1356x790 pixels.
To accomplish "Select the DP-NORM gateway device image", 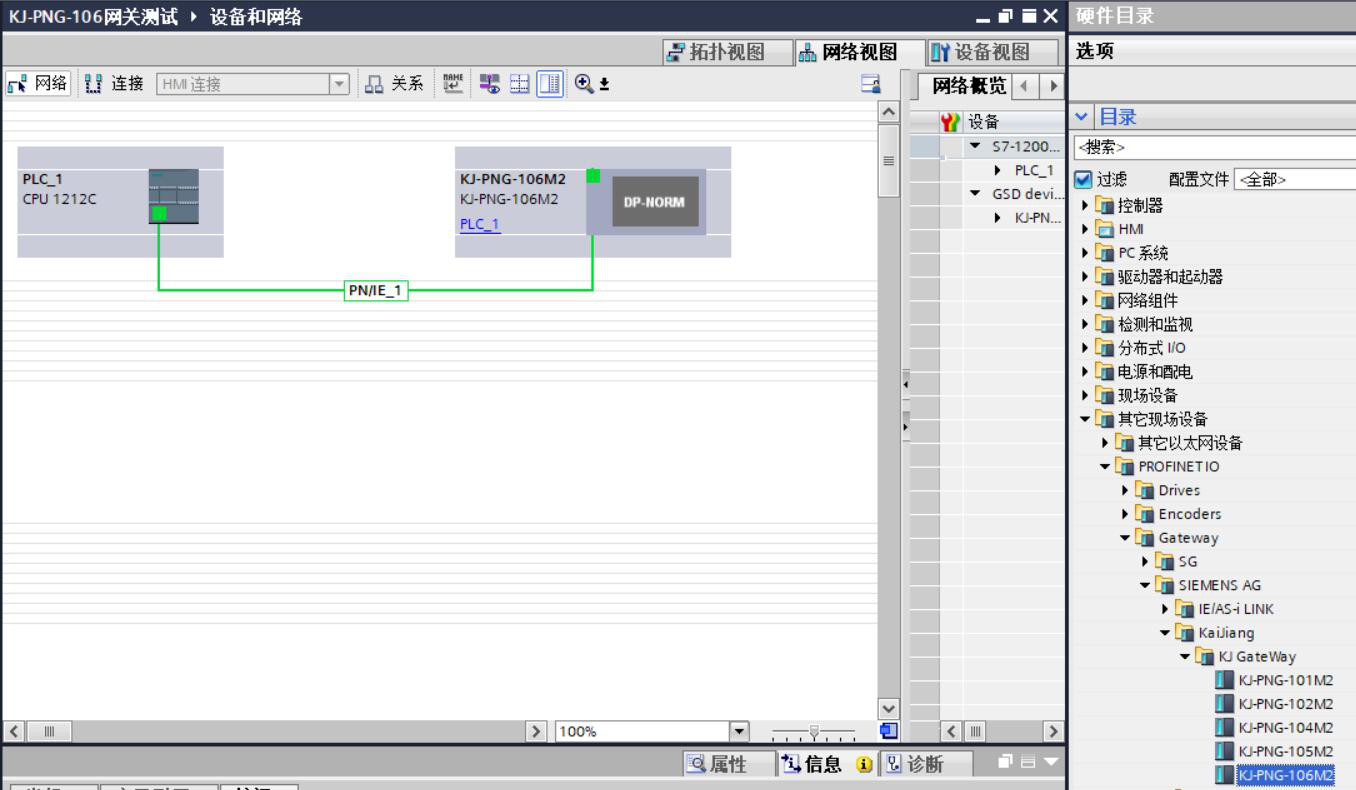I will tap(655, 202).
